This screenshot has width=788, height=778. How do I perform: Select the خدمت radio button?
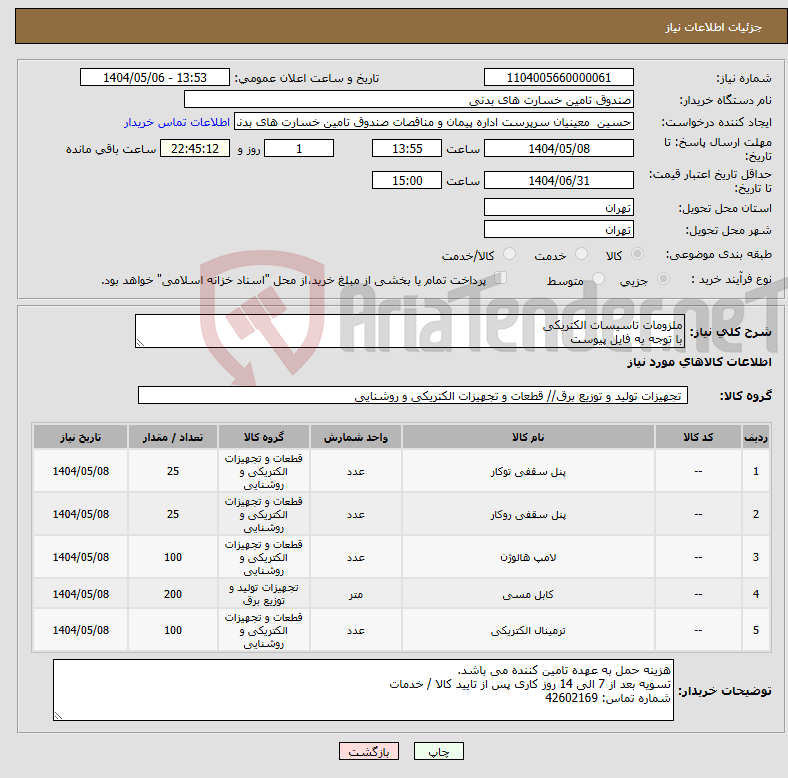[x=581, y=254]
